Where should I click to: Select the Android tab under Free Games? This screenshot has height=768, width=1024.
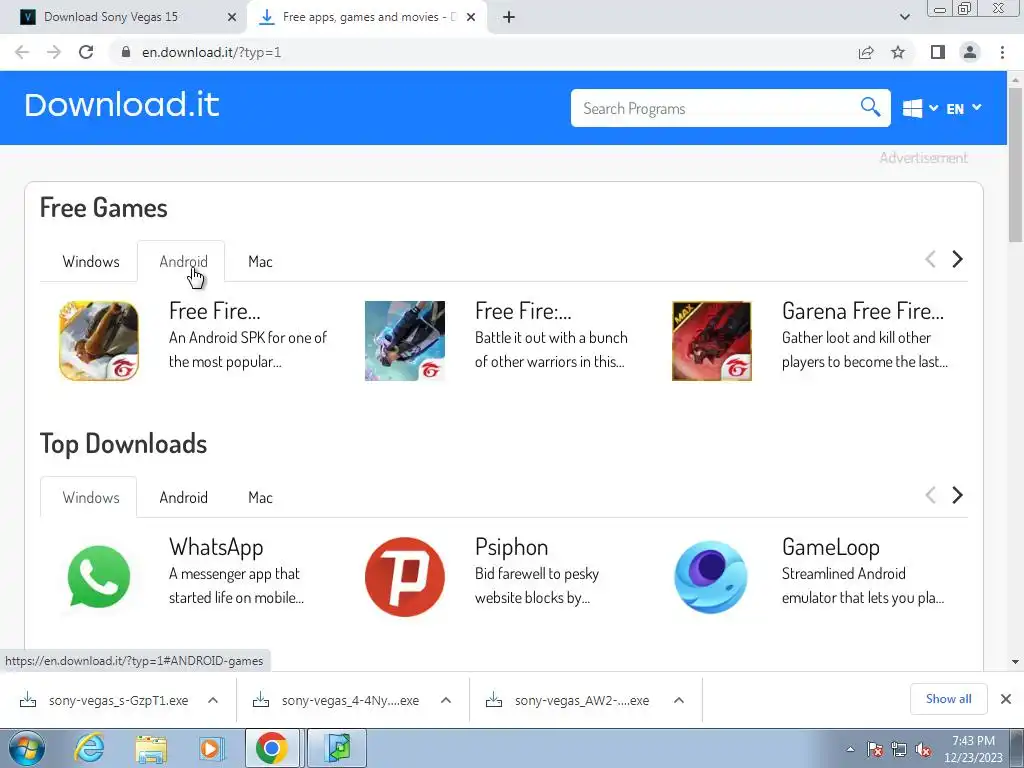click(x=184, y=261)
